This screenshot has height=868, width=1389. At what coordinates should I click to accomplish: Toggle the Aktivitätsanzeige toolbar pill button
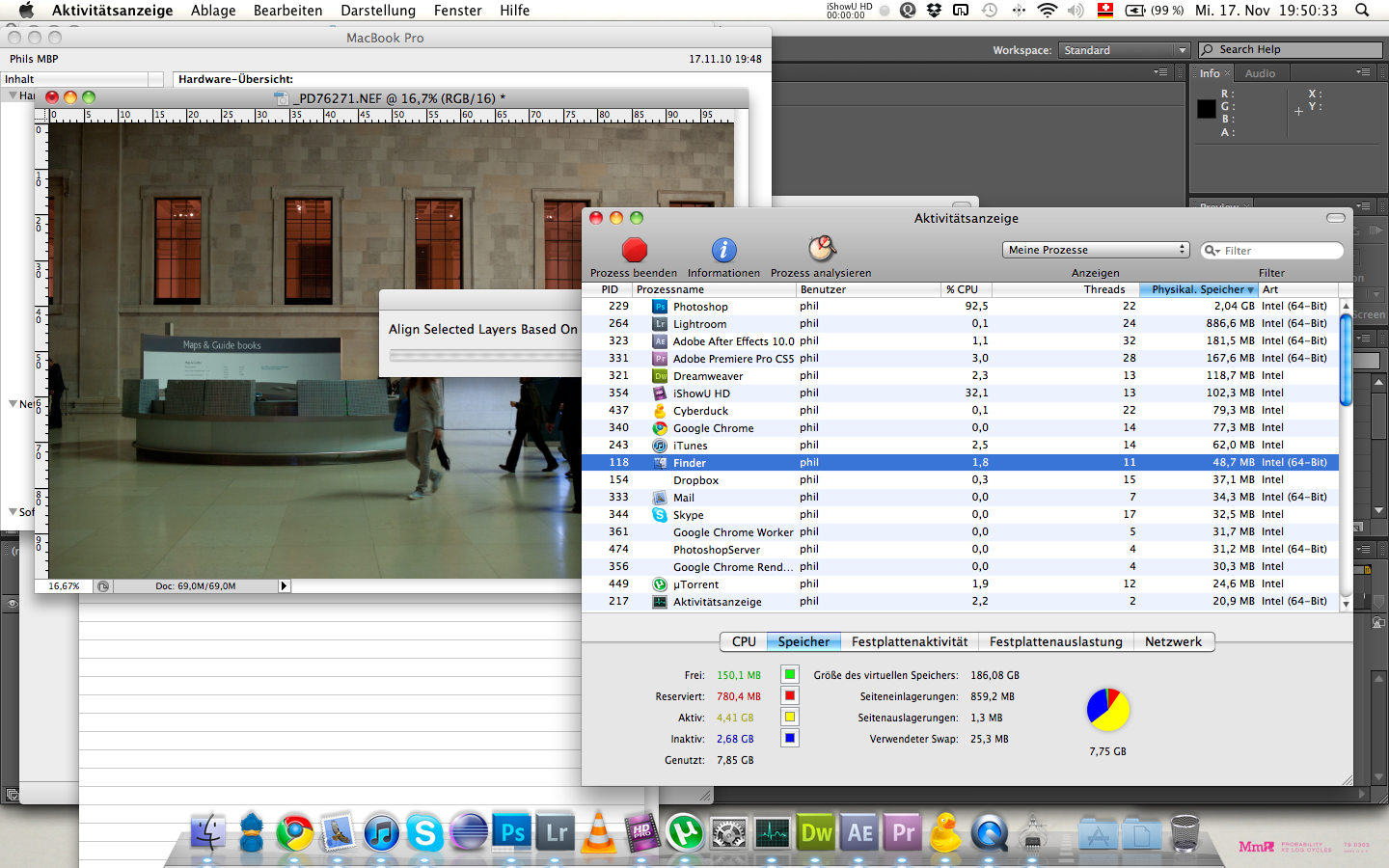1336,218
